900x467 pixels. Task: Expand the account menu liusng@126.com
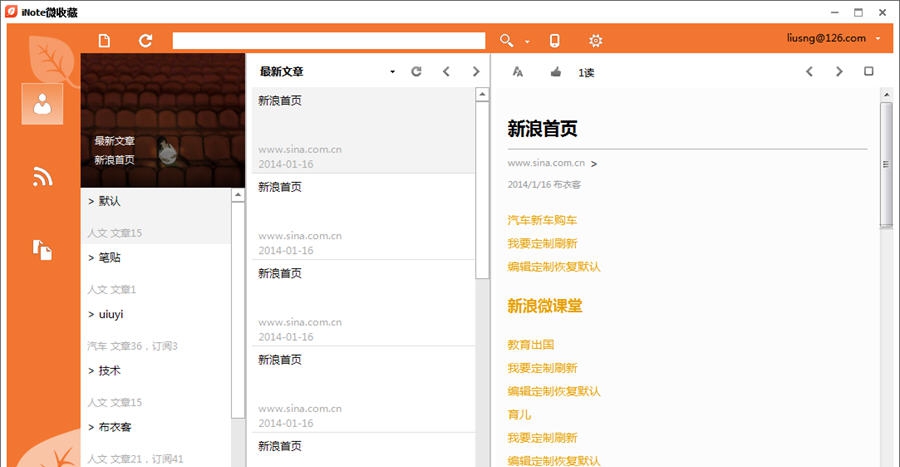(832, 38)
